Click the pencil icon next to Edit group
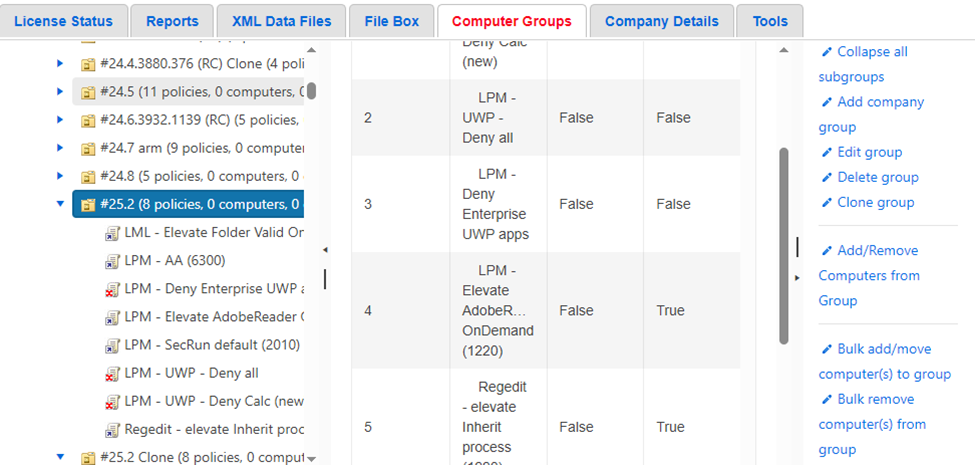This screenshot has height=465, width=975. 826,152
